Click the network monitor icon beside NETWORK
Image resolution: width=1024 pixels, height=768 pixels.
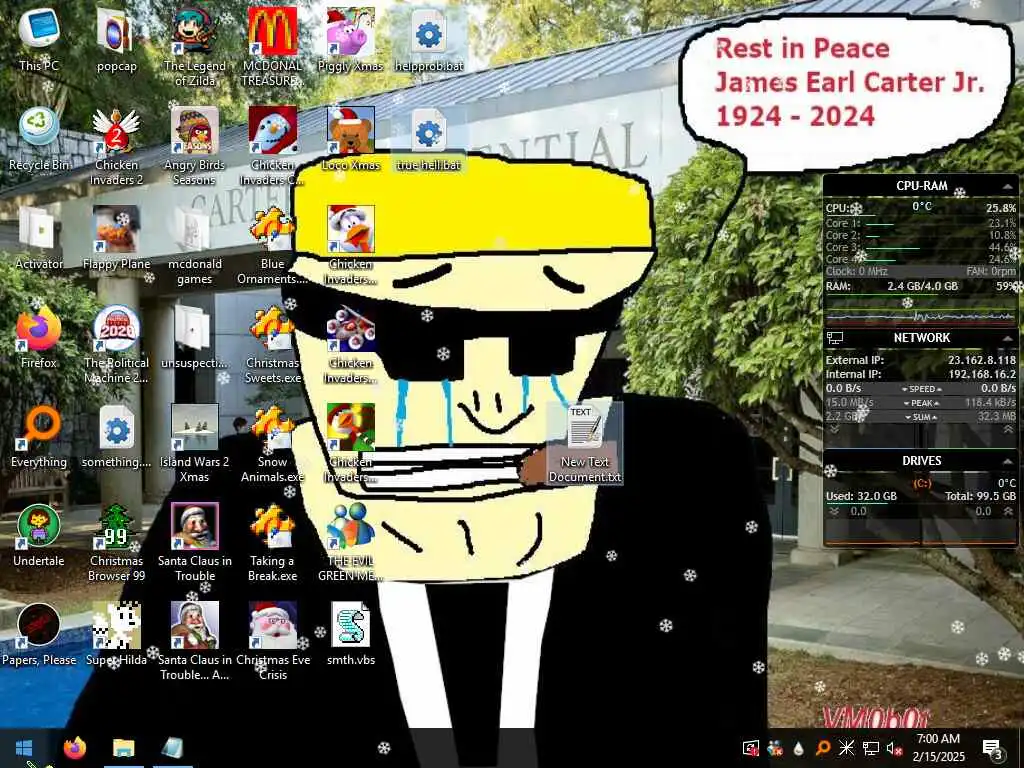835,338
